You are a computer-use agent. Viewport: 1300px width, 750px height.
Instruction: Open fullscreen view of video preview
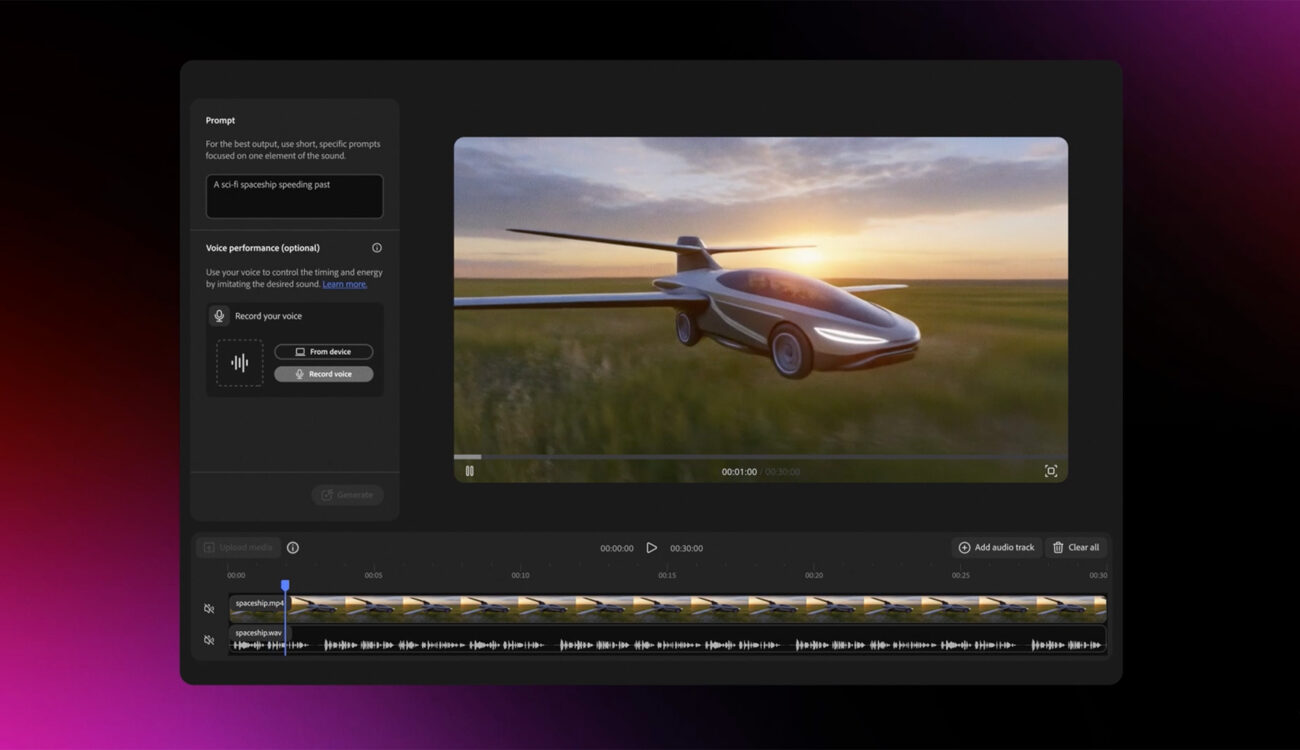(1050, 471)
